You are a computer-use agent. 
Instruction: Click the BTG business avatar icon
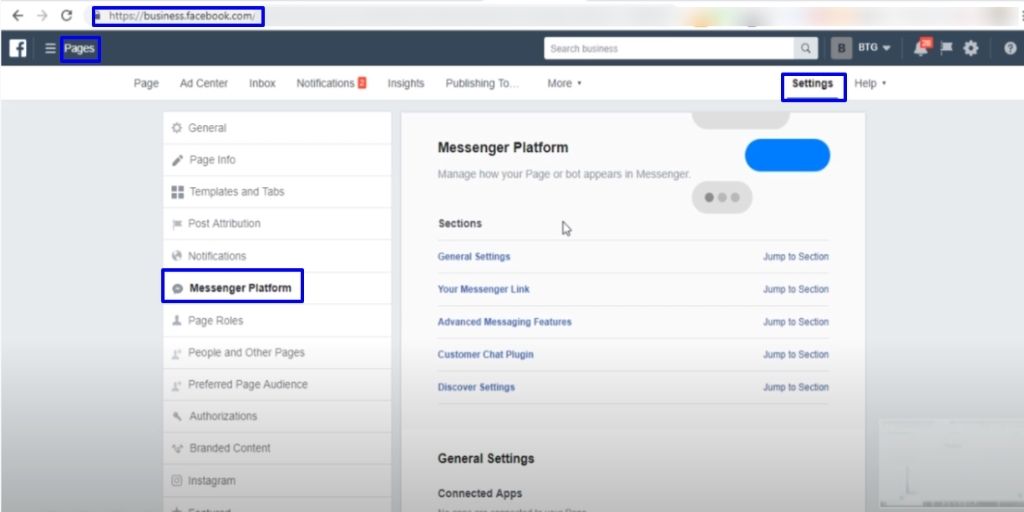point(841,48)
